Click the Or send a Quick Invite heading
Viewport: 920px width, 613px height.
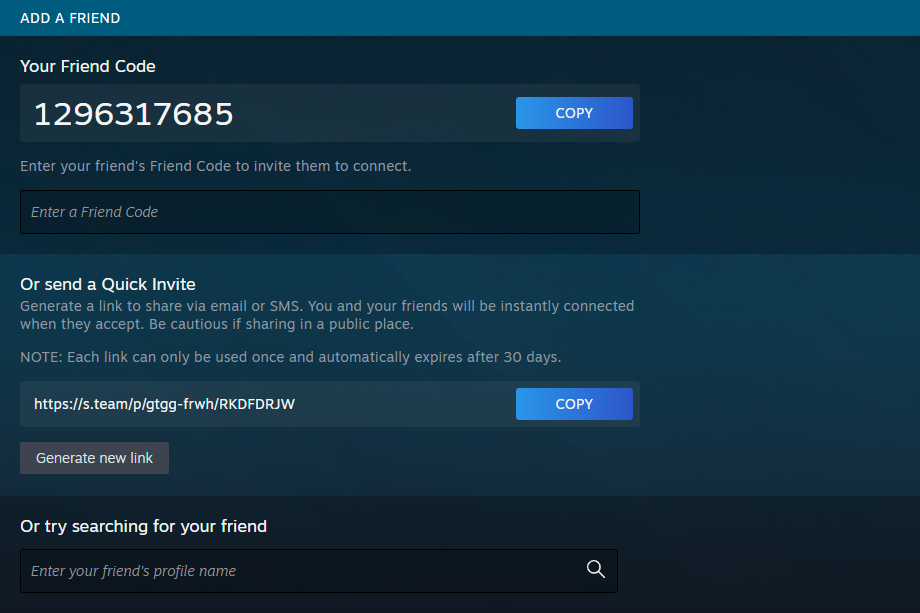108,284
